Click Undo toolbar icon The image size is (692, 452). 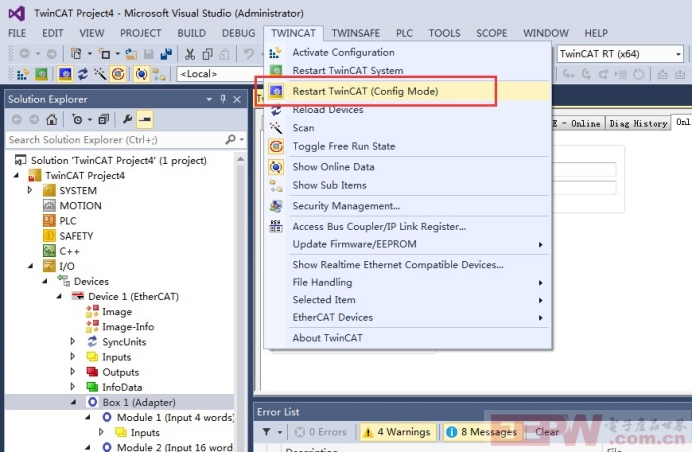[x=249, y=54]
